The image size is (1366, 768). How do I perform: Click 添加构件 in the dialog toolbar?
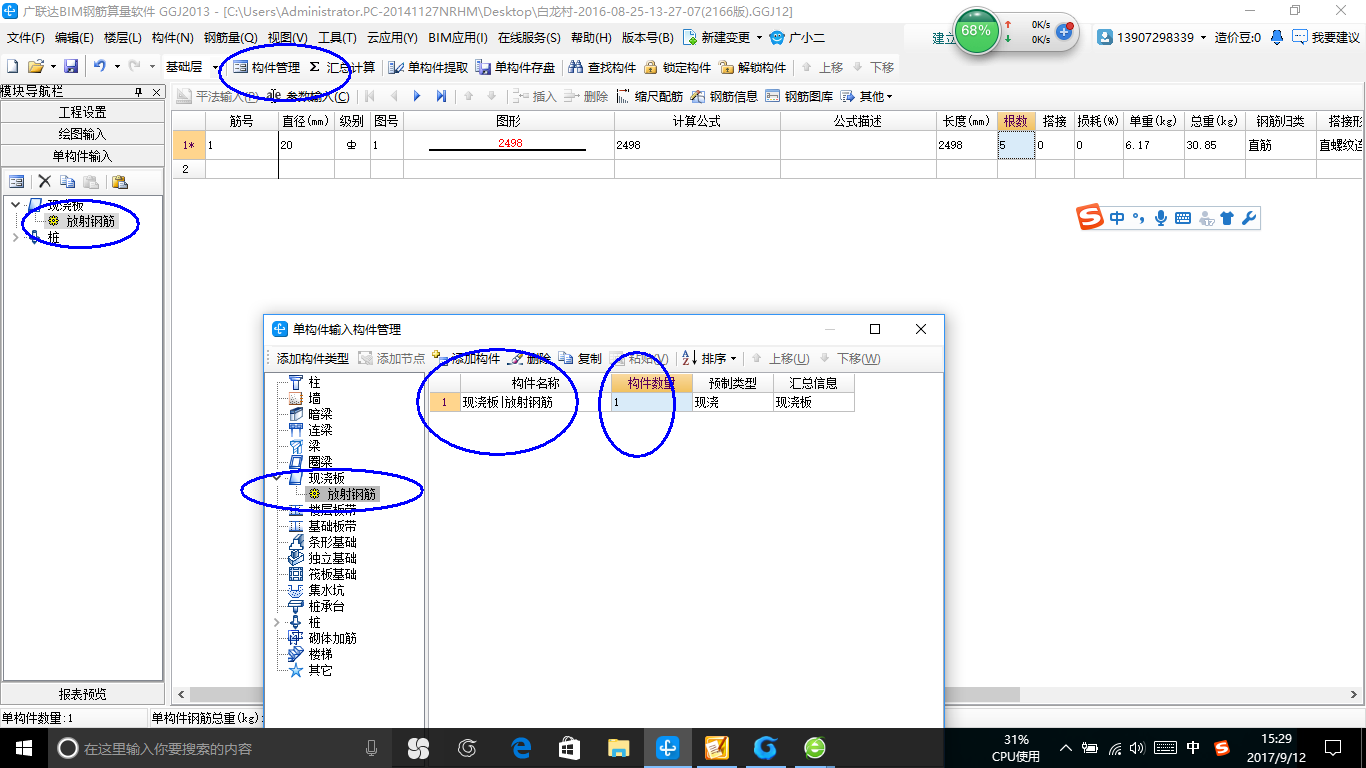[466, 359]
